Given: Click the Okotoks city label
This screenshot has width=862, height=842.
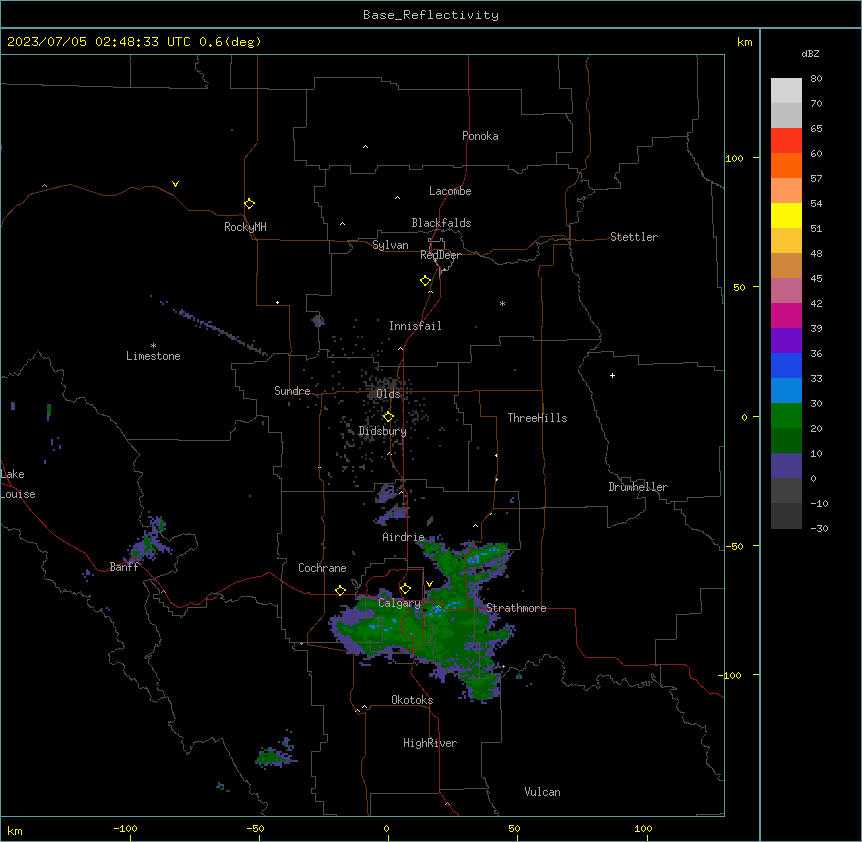Looking at the screenshot, I should 412,700.
